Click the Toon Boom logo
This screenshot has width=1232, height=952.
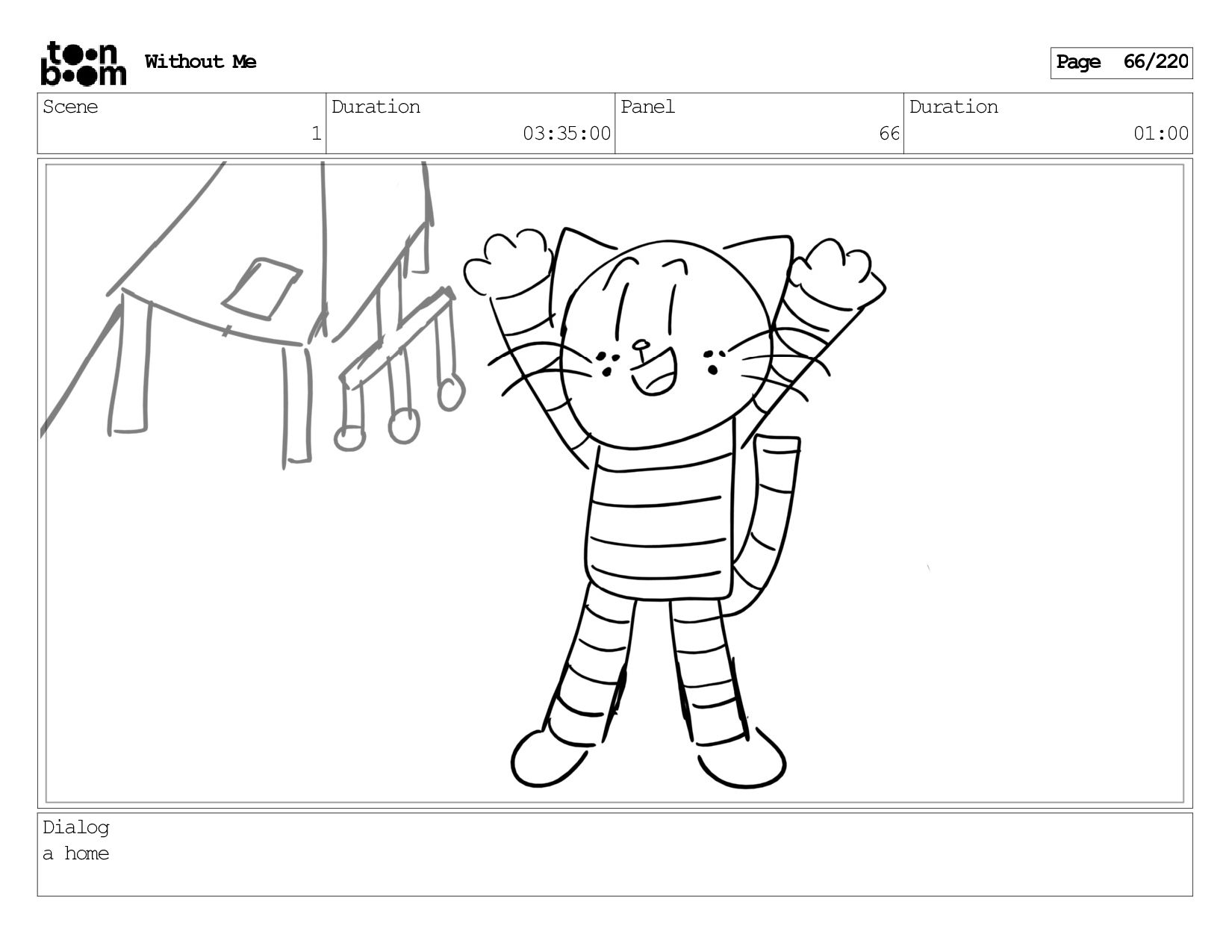(x=83, y=63)
